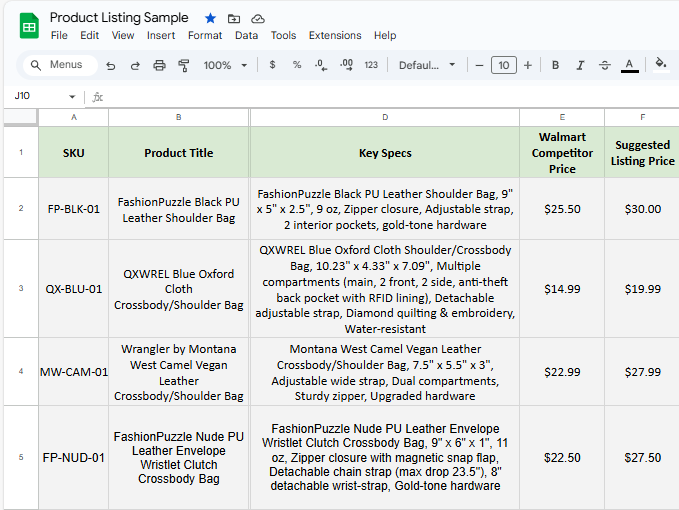
Task: Move document using folder icon
Action: tap(234, 19)
